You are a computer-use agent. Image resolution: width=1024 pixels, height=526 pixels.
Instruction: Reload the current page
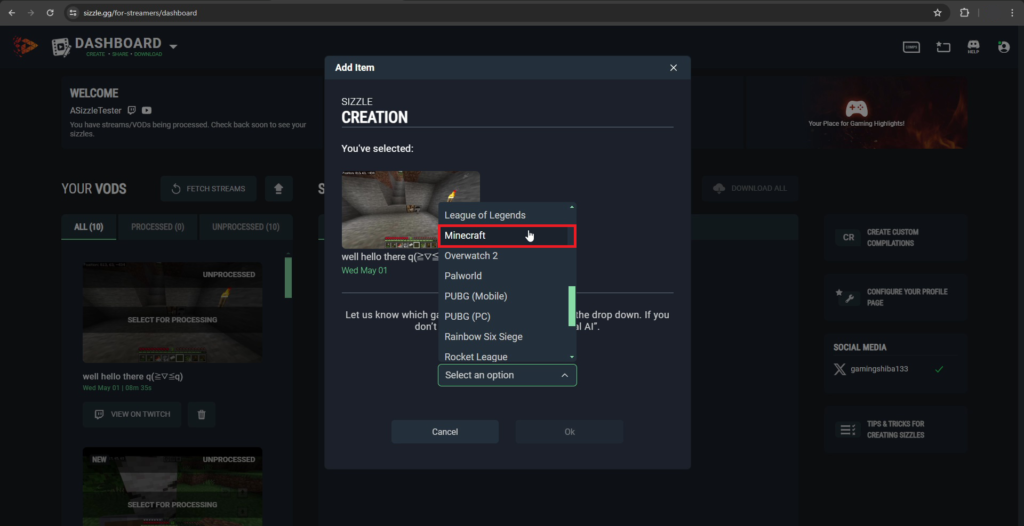click(50, 12)
